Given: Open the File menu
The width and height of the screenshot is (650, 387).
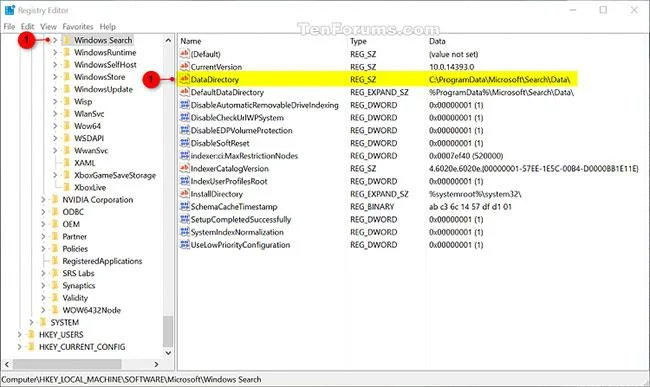Looking at the screenshot, I should coord(9,27).
